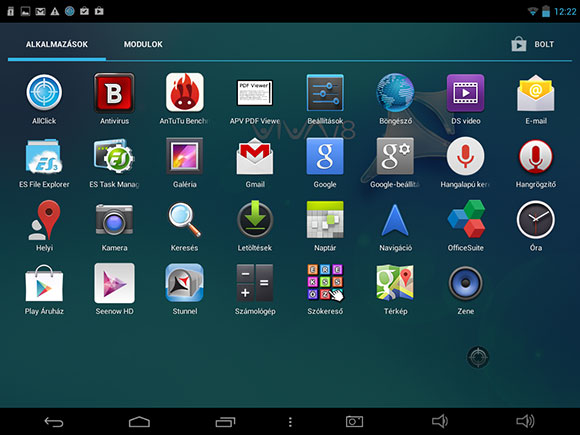
Task: Open Térkép maps
Action: pyautogui.click(x=395, y=282)
